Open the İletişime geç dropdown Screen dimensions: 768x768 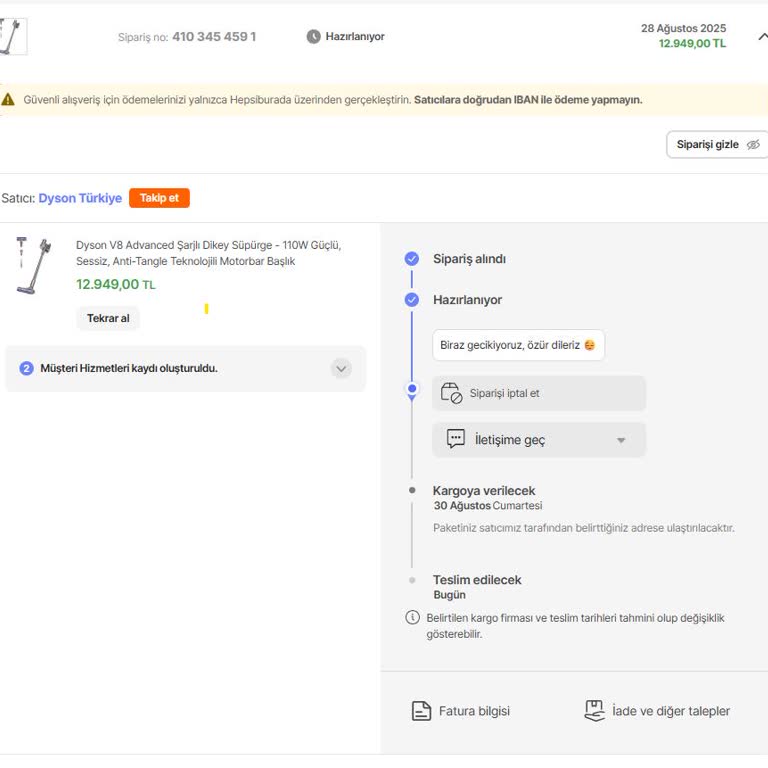pyautogui.click(x=620, y=440)
